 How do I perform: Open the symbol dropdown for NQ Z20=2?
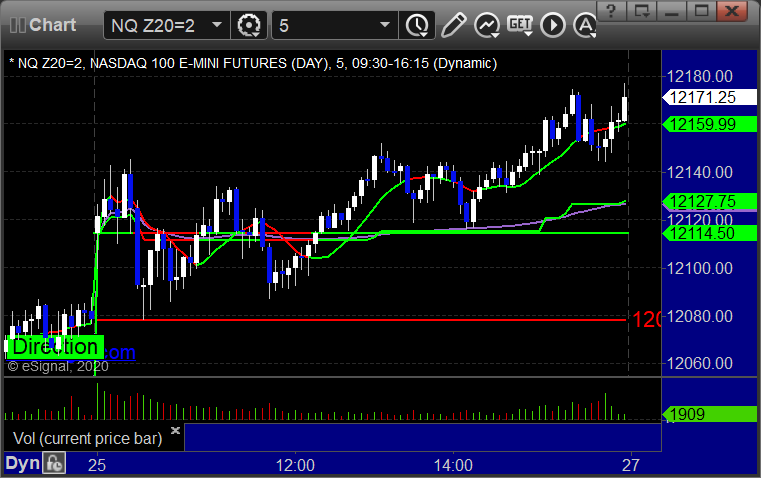coord(217,25)
